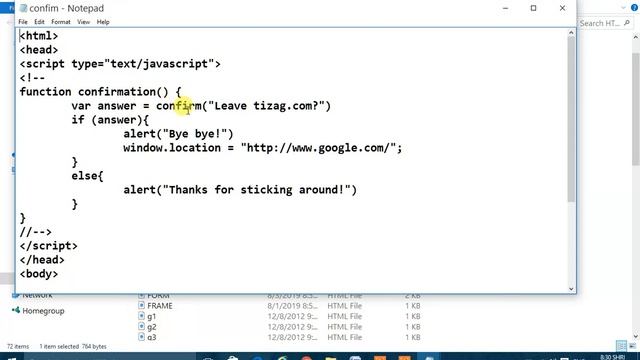Select the FRAME file in Explorer

(160, 306)
